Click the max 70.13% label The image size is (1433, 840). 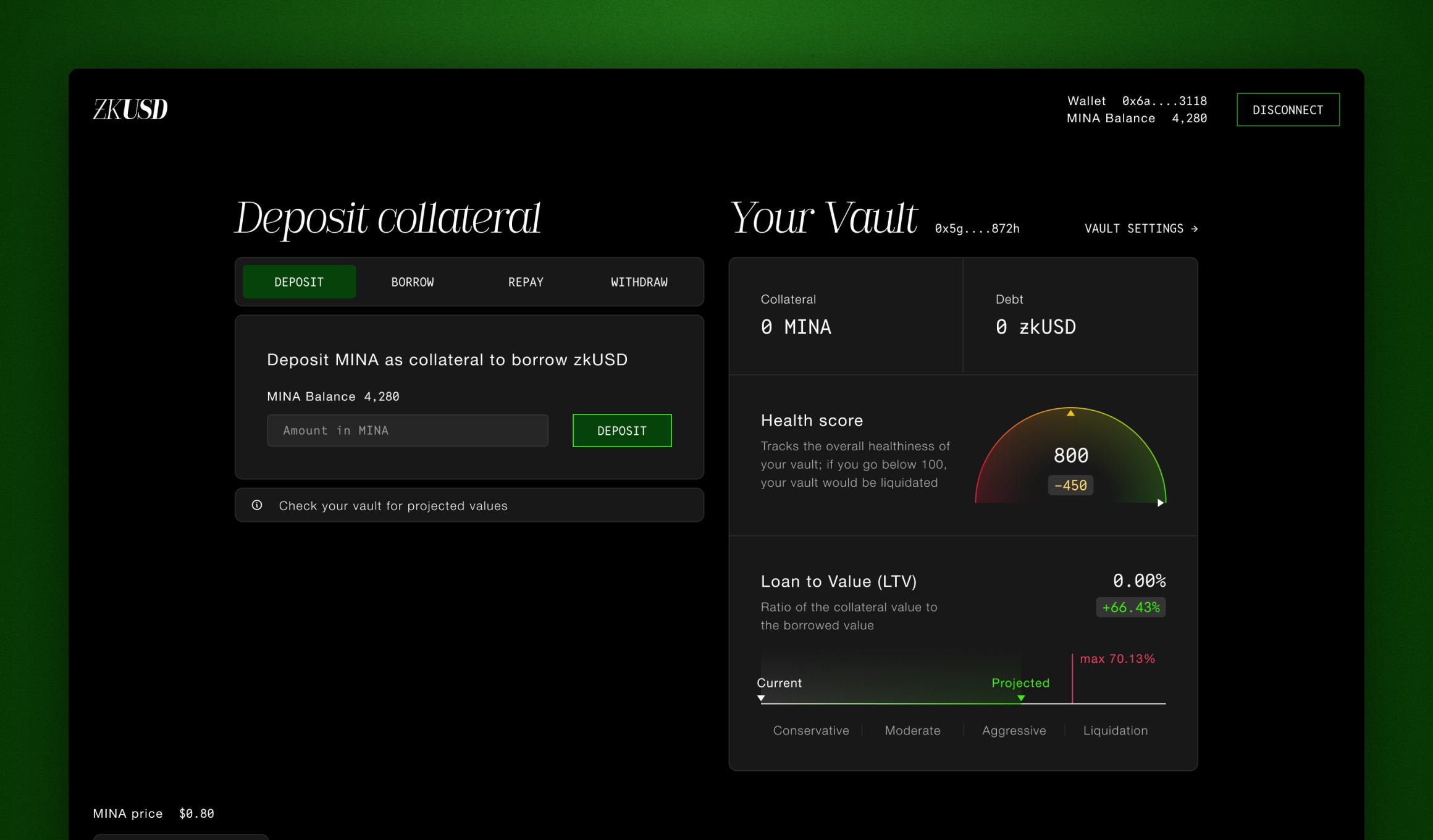point(1117,659)
